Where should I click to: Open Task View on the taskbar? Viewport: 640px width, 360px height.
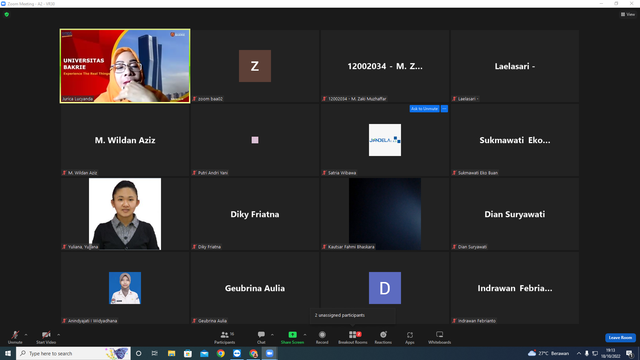coord(155,353)
